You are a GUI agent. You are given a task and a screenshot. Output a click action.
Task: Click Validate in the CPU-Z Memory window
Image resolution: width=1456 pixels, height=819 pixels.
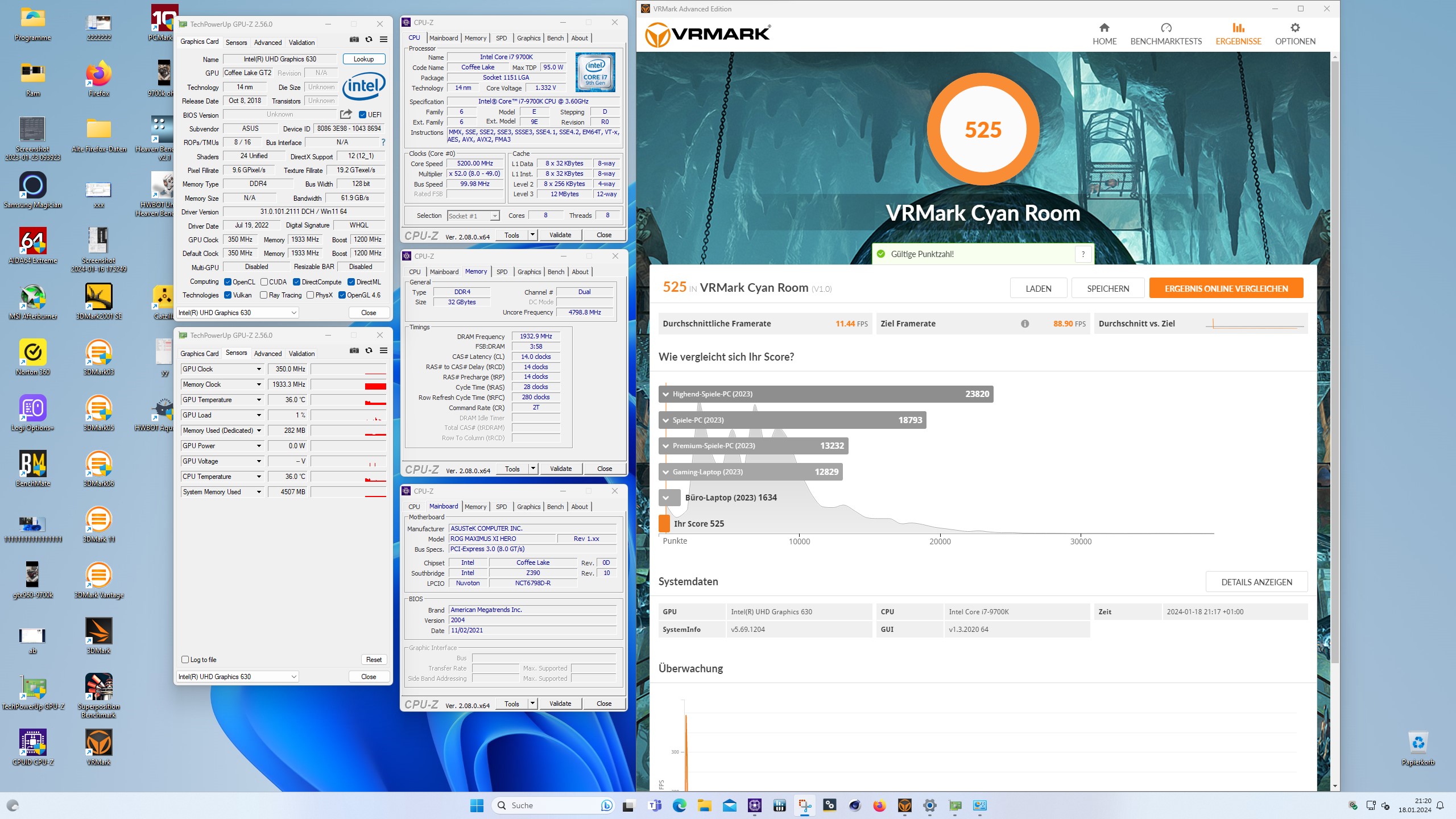(x=561, y=469)
